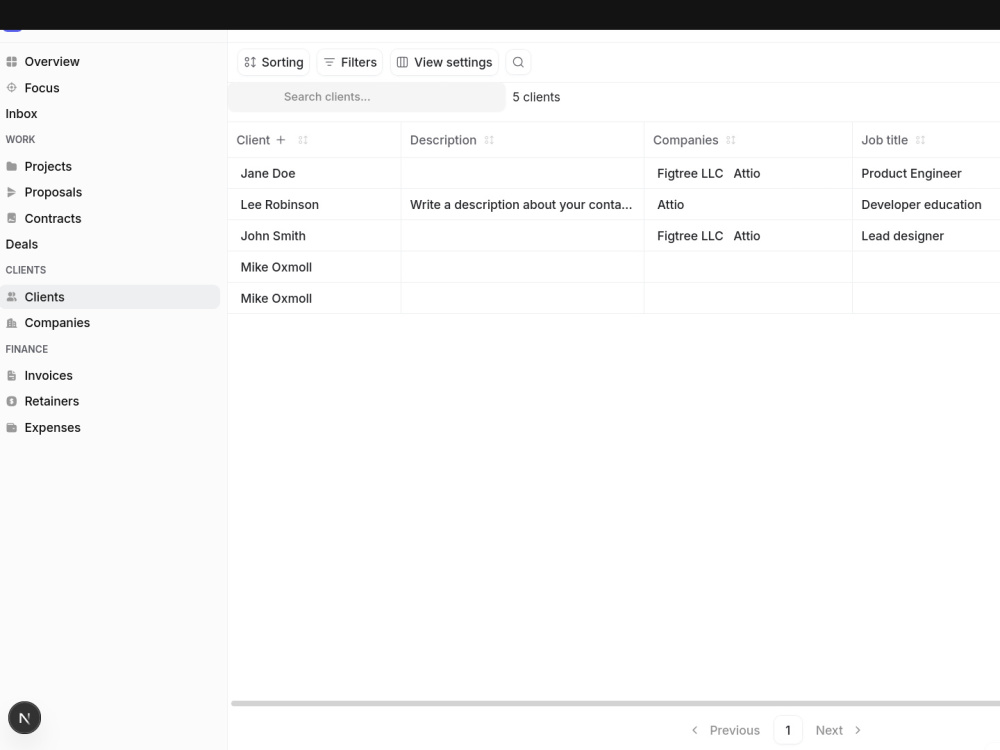
Task: Select the Product Engineer job title cell
Action: coord(911,173)
